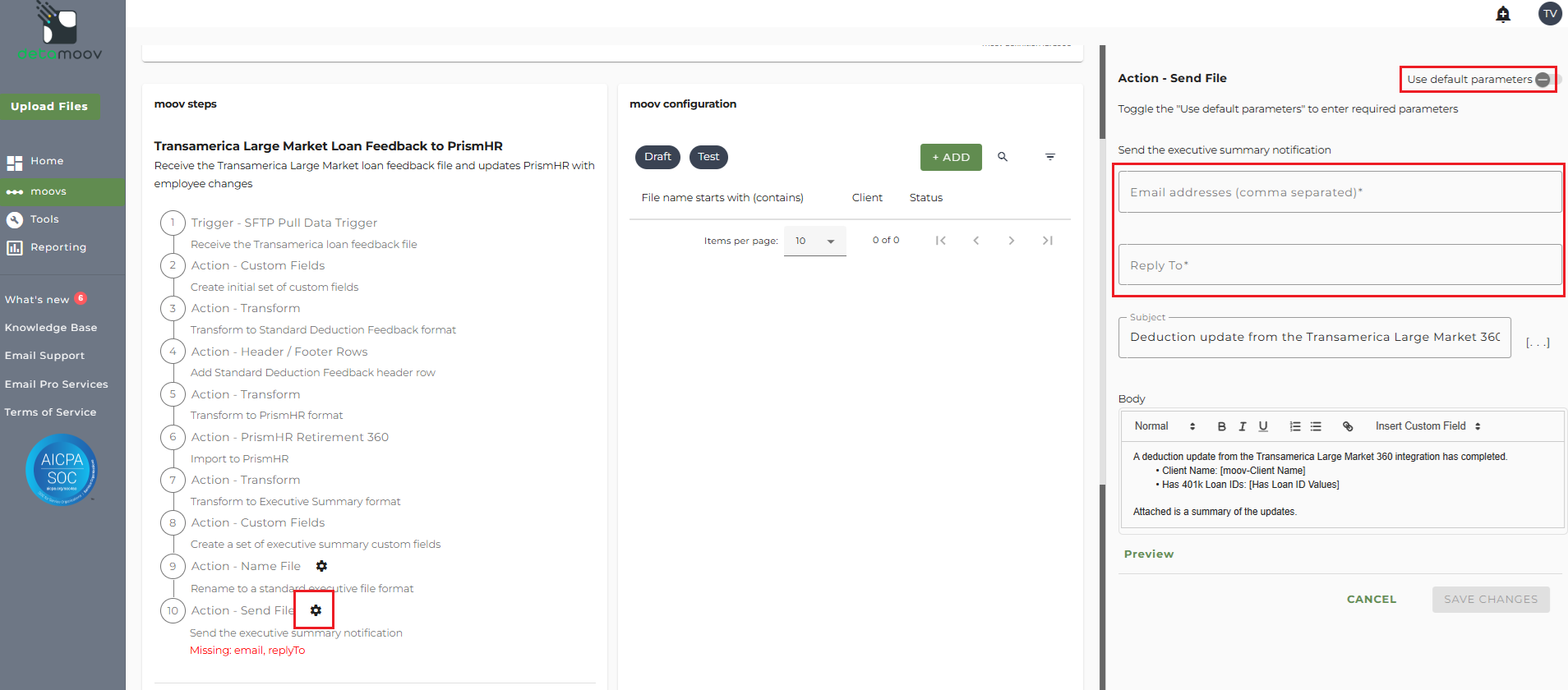Open the Insert Custom Field dropdown
Screen dimensions: 1568x690
click(x=1428, y=426)
